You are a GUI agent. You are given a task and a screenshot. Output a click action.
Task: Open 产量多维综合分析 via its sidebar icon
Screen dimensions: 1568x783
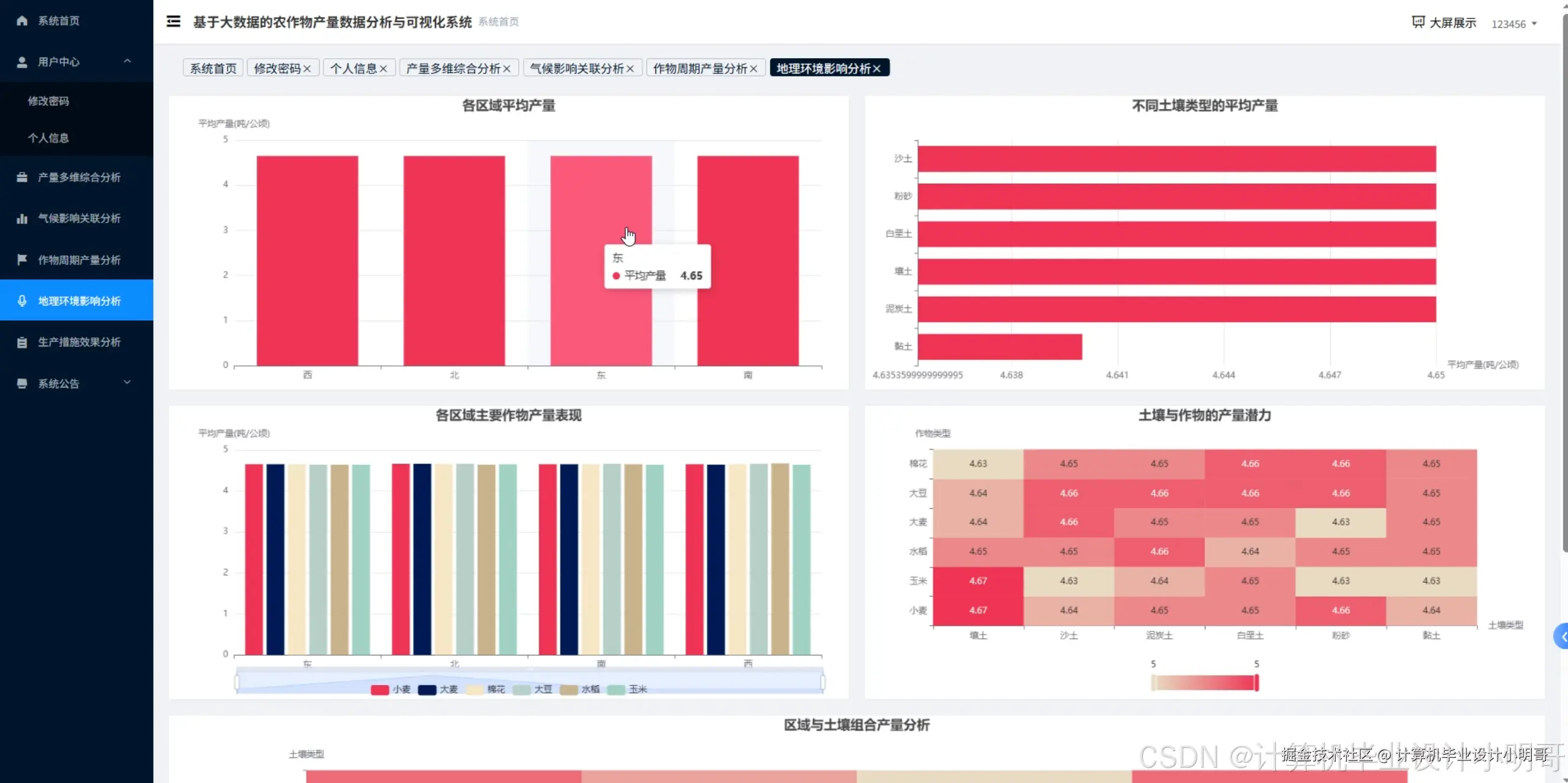(22, 177)
